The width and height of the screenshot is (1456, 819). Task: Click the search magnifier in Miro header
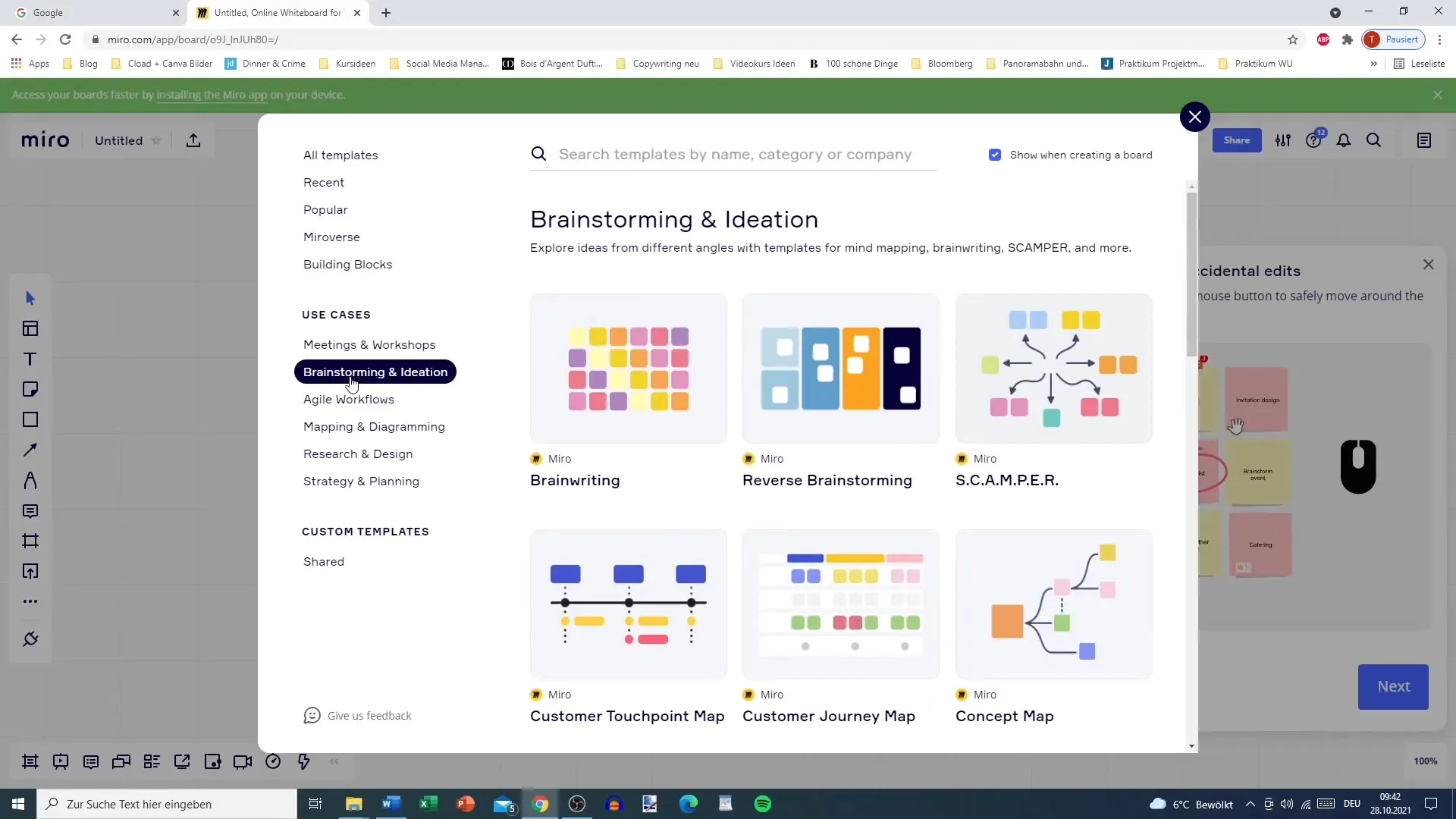[x=1373, y=140]
